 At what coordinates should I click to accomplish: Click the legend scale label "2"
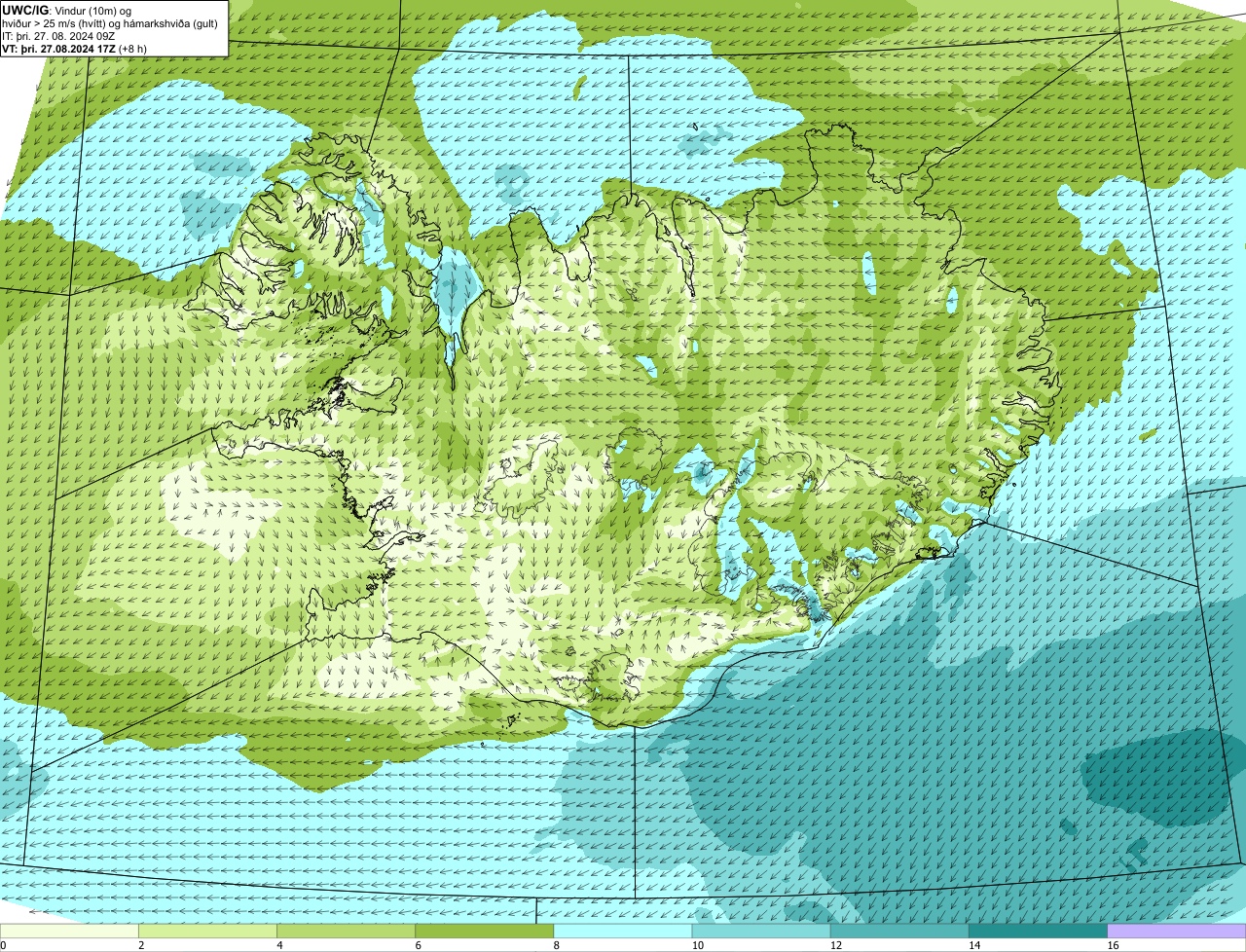(x=141, y=945)
